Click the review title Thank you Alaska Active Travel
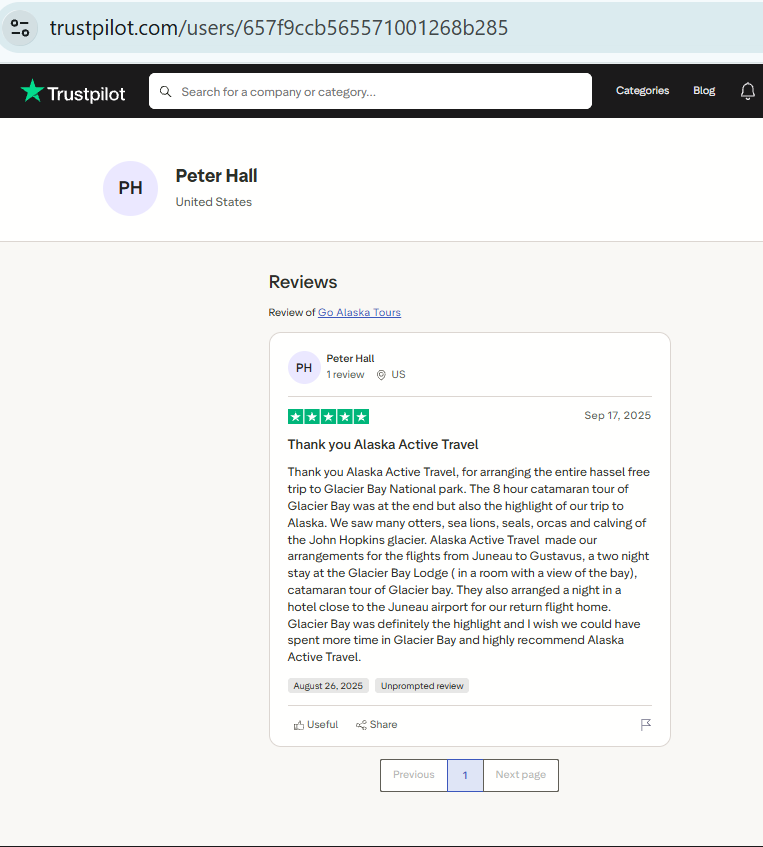 383,445
